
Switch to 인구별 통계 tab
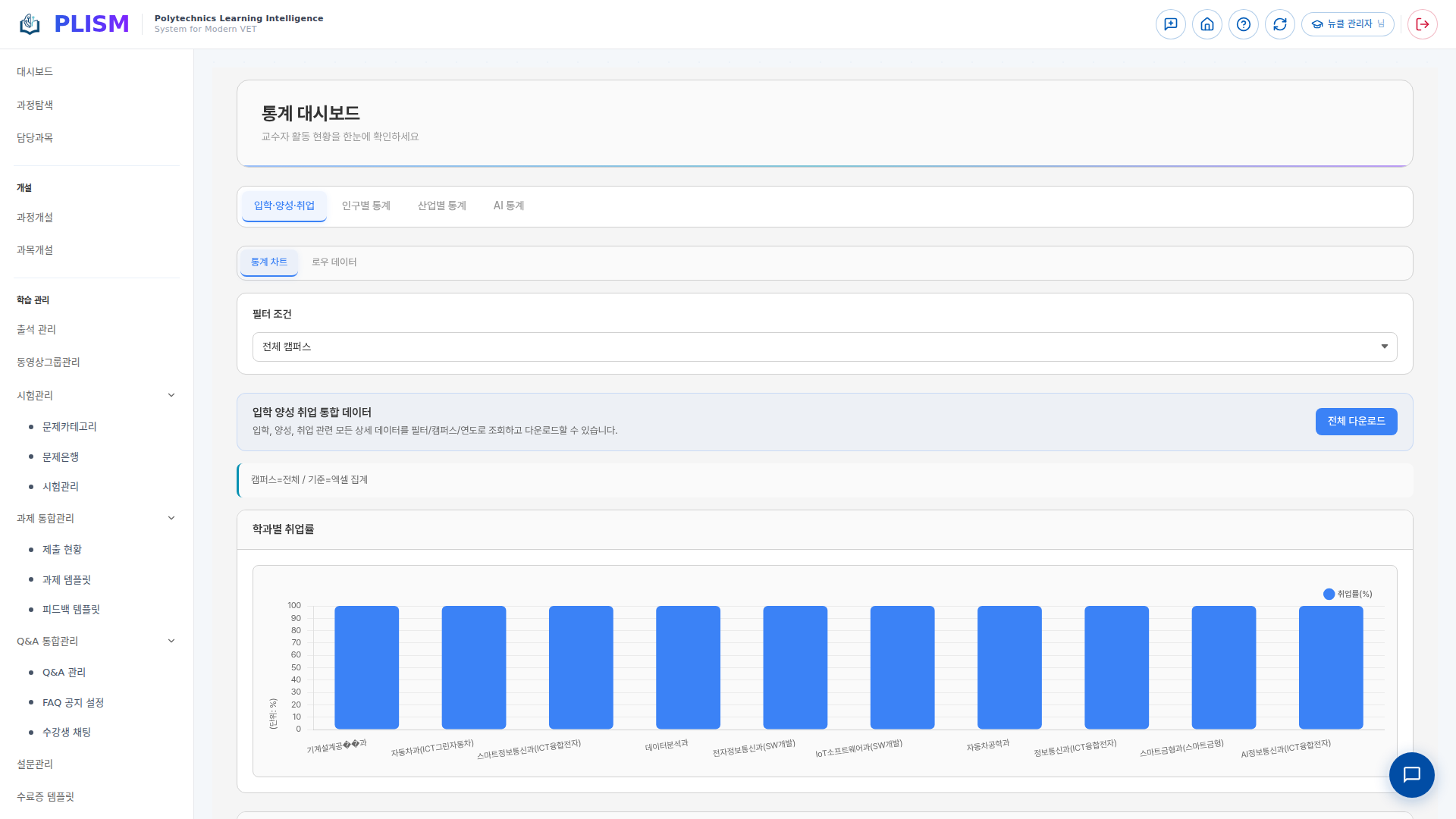click(366, 206)
